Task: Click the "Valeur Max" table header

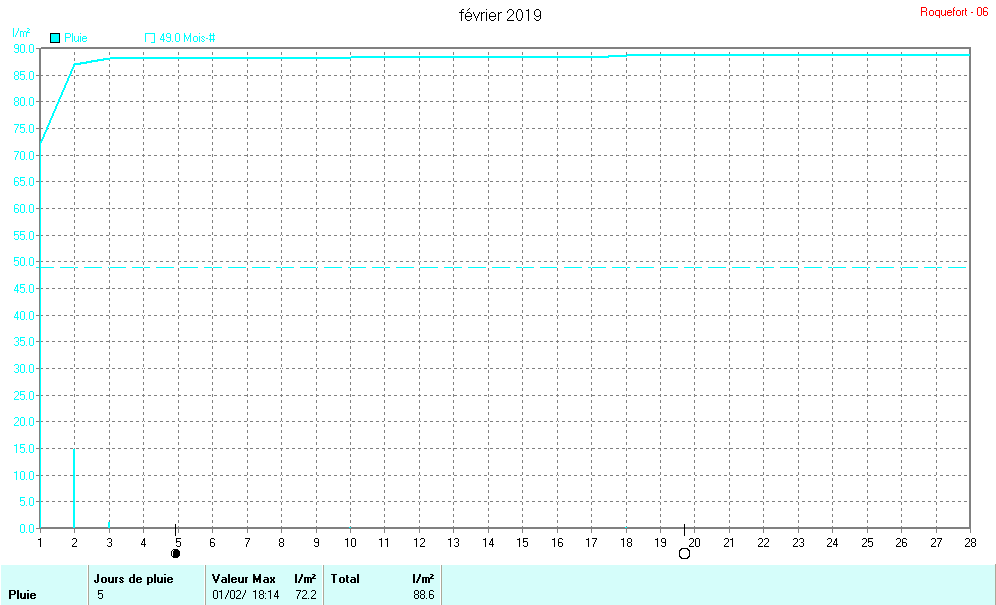Action: pos(244,579)
